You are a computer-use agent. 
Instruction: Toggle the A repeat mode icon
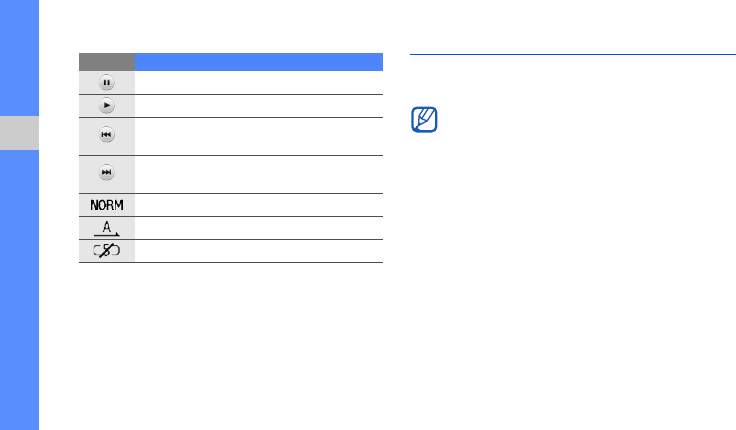(x=107, y=228)
